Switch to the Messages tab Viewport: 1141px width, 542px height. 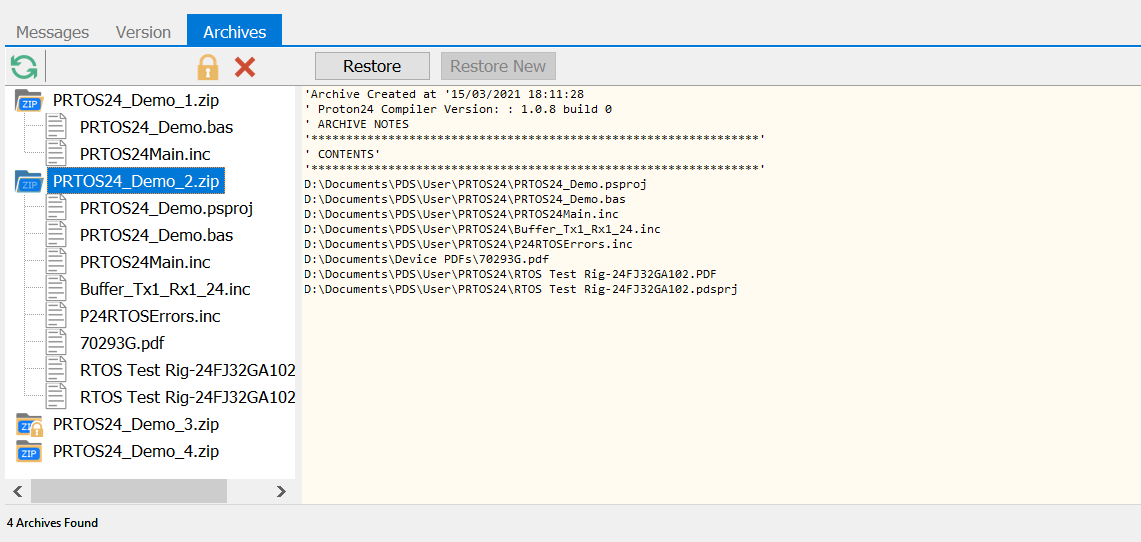[x=53, y=32]
